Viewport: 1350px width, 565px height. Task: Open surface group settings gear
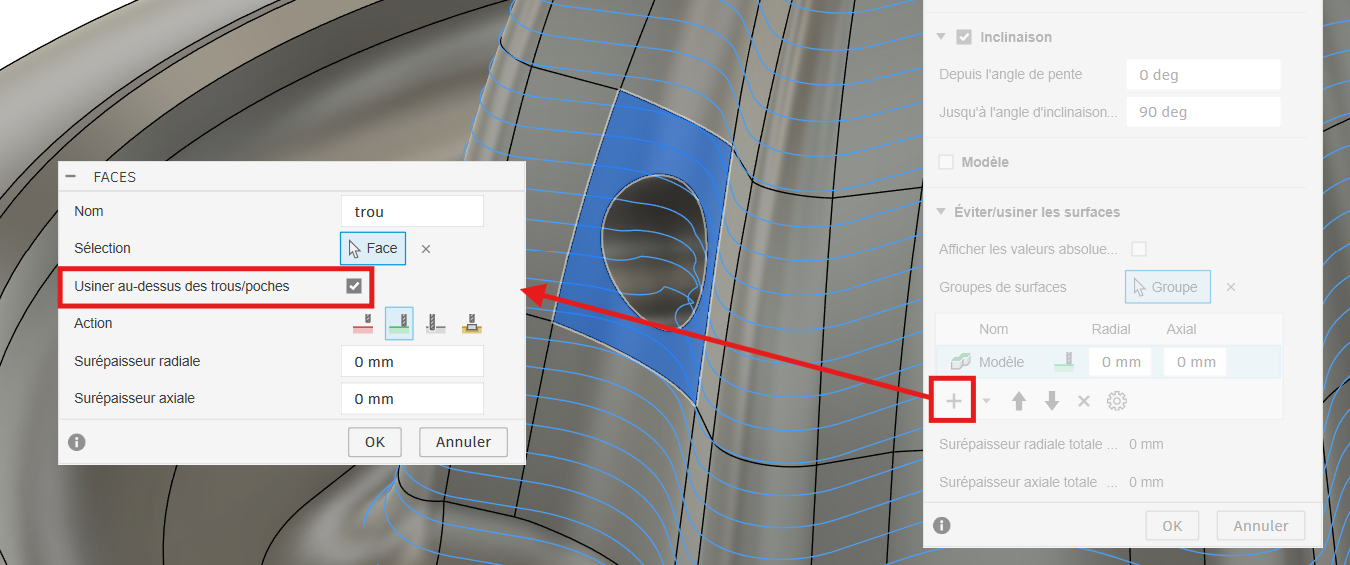1117,401
